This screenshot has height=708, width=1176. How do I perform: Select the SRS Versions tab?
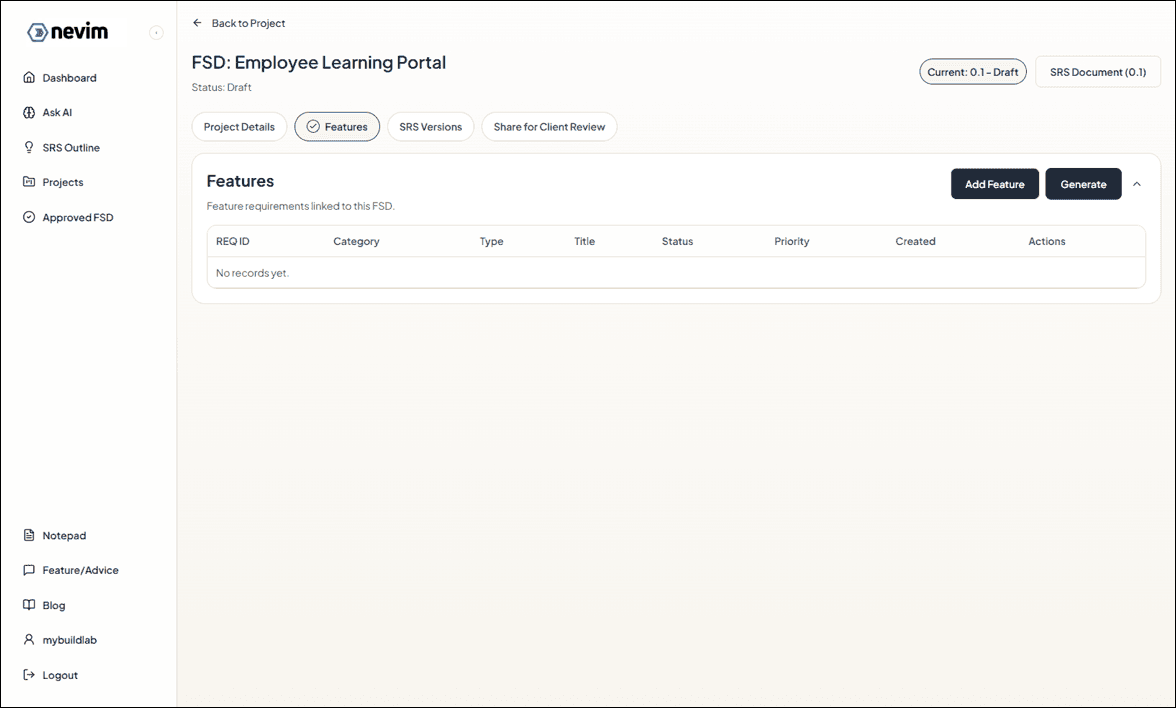430,126
